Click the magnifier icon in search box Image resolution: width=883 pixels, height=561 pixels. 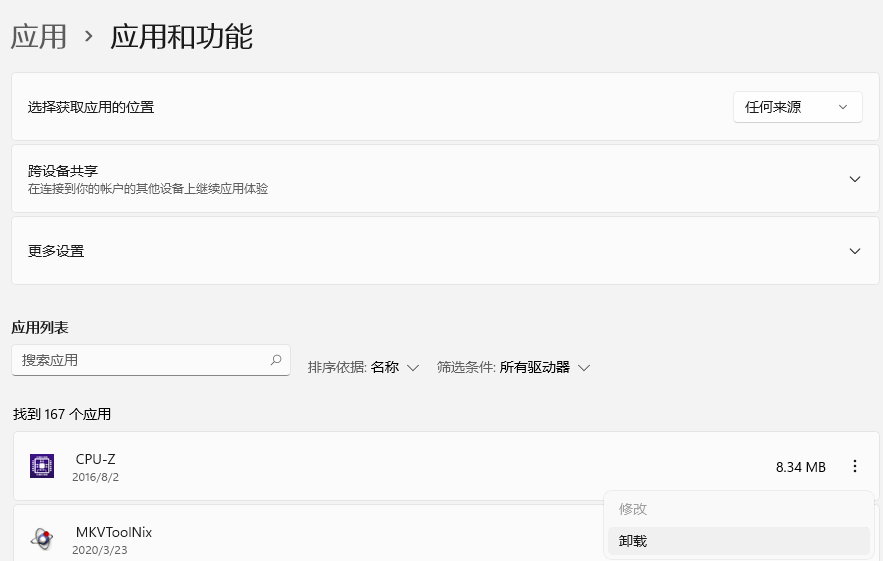pyautogui.click(x=276, y=360)
